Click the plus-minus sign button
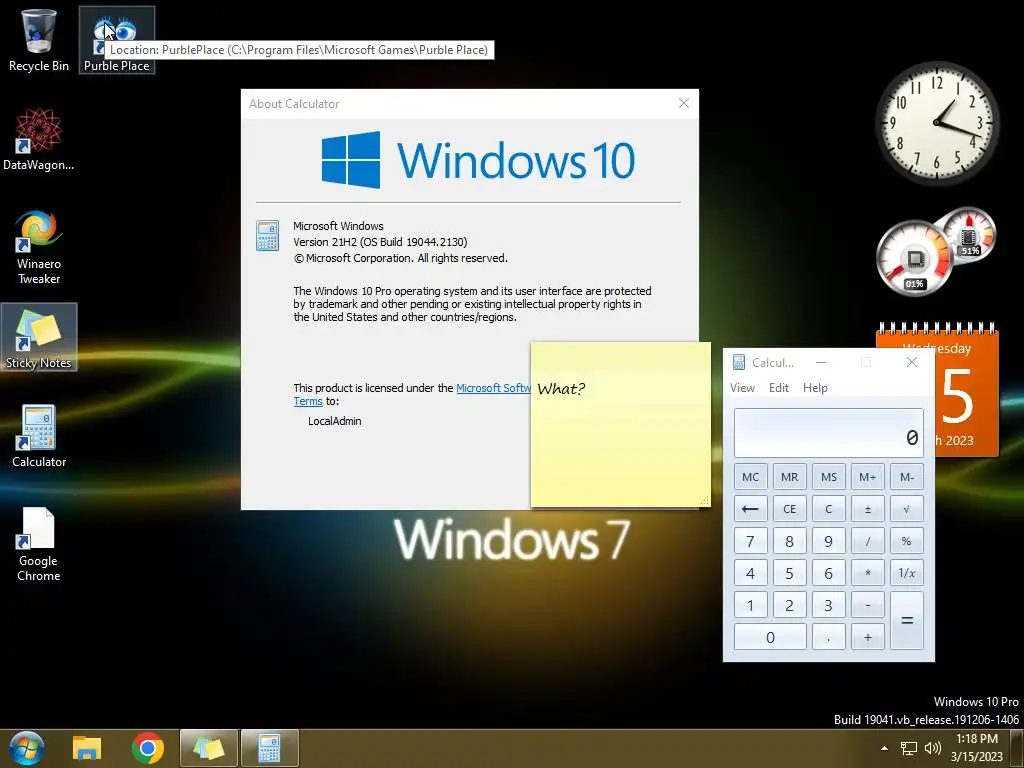1024x768 pixels. click(x=868, y=509)
